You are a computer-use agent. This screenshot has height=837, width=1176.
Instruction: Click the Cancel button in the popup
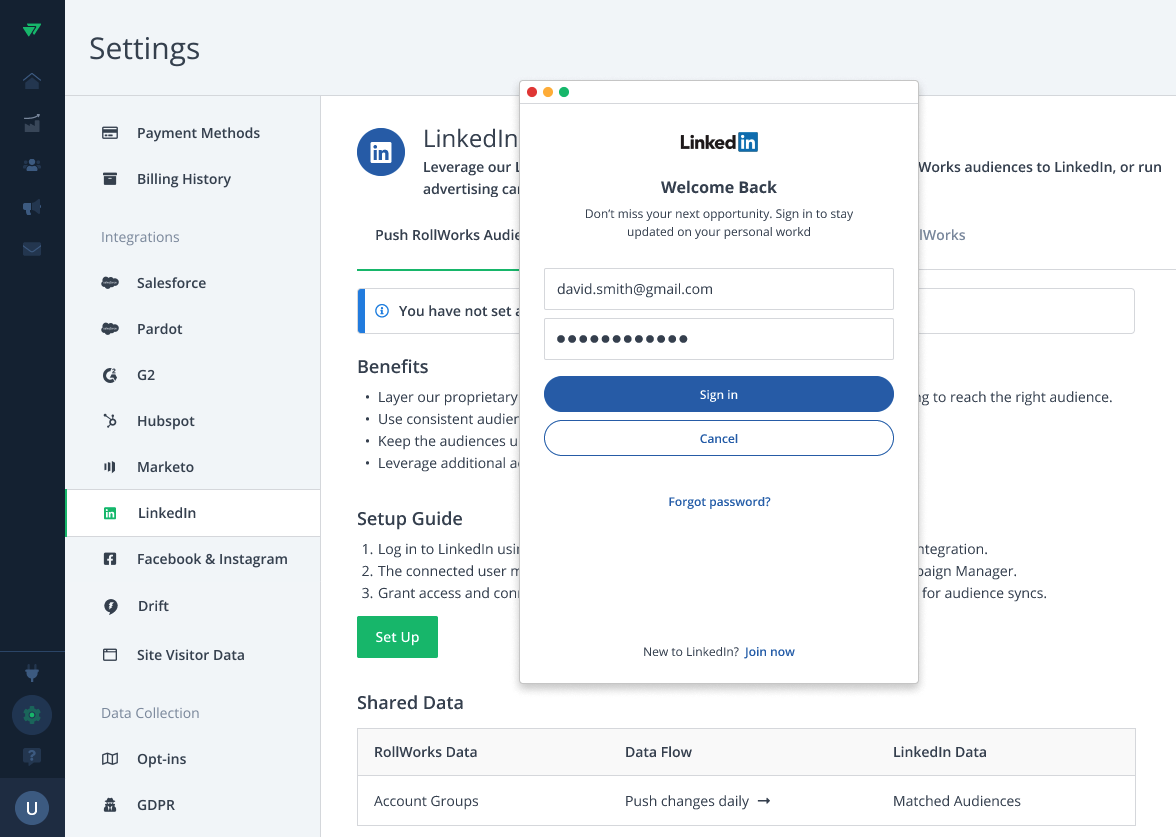(718, 438)
